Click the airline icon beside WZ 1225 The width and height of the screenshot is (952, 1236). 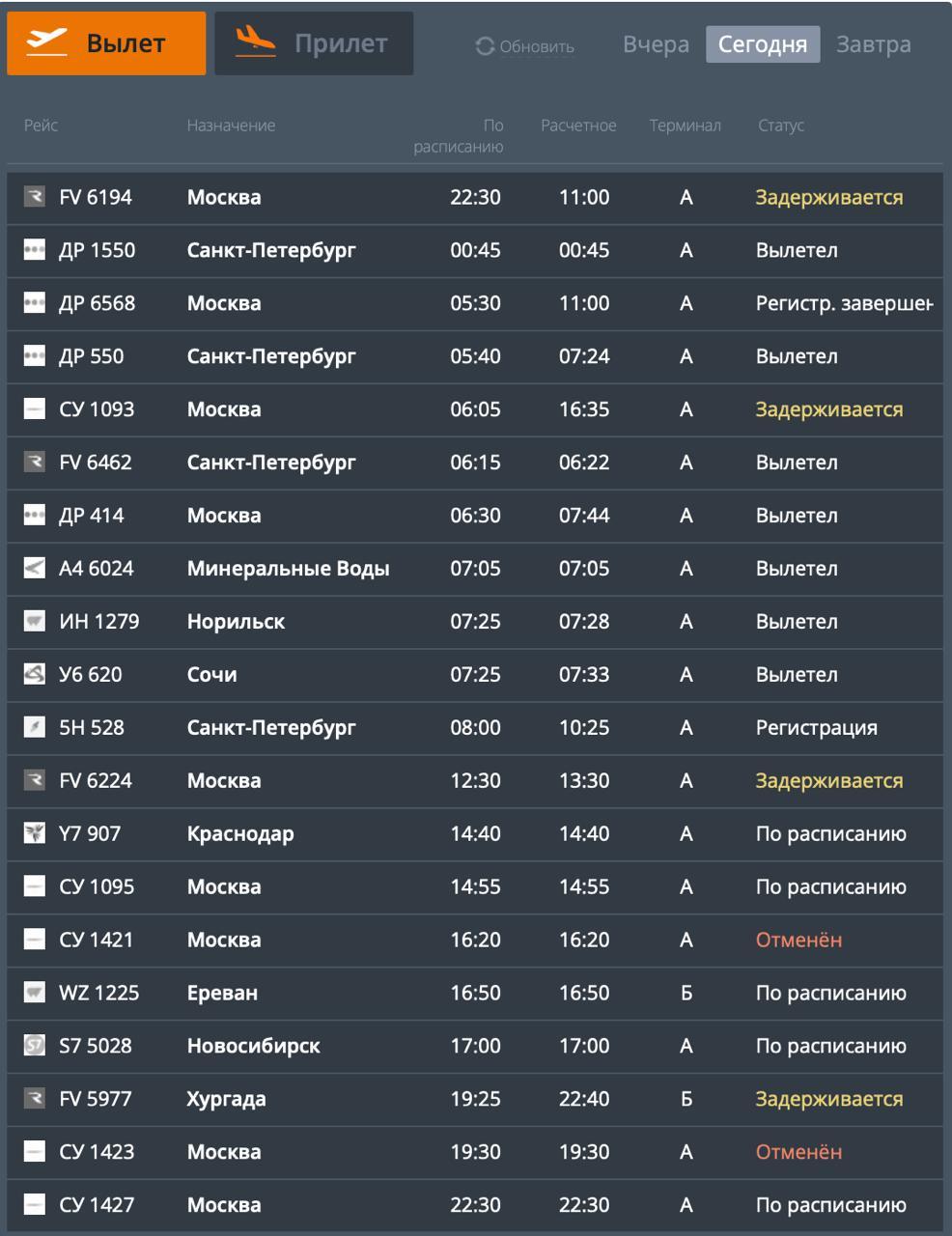35,993
